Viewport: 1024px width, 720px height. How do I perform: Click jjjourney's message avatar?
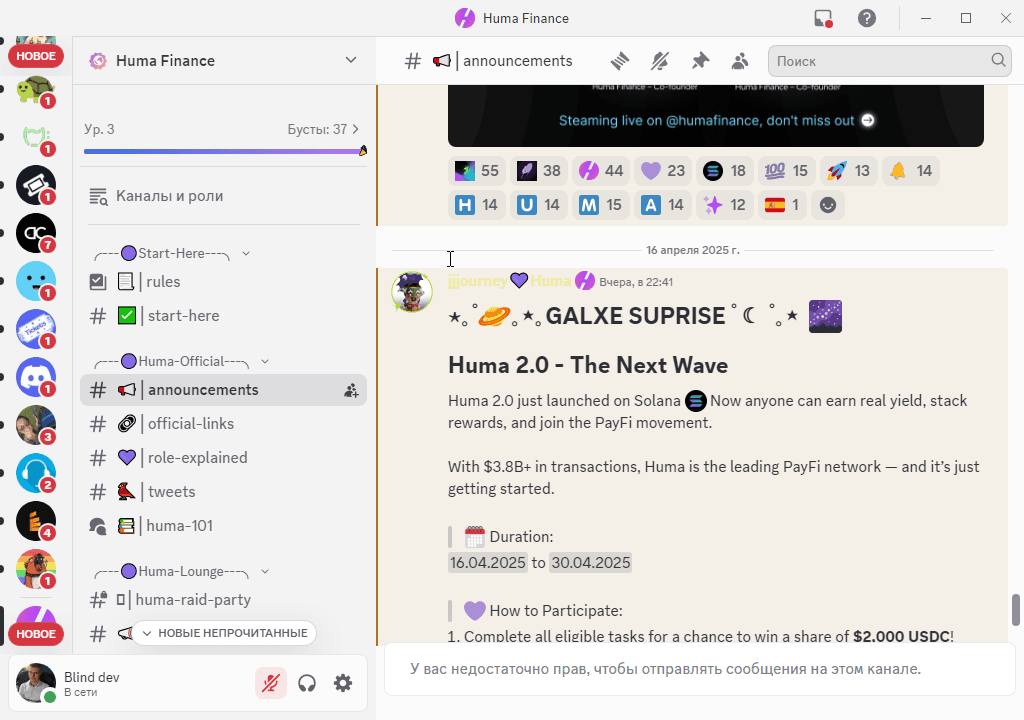pyautogui.click(x=412, y=291)
